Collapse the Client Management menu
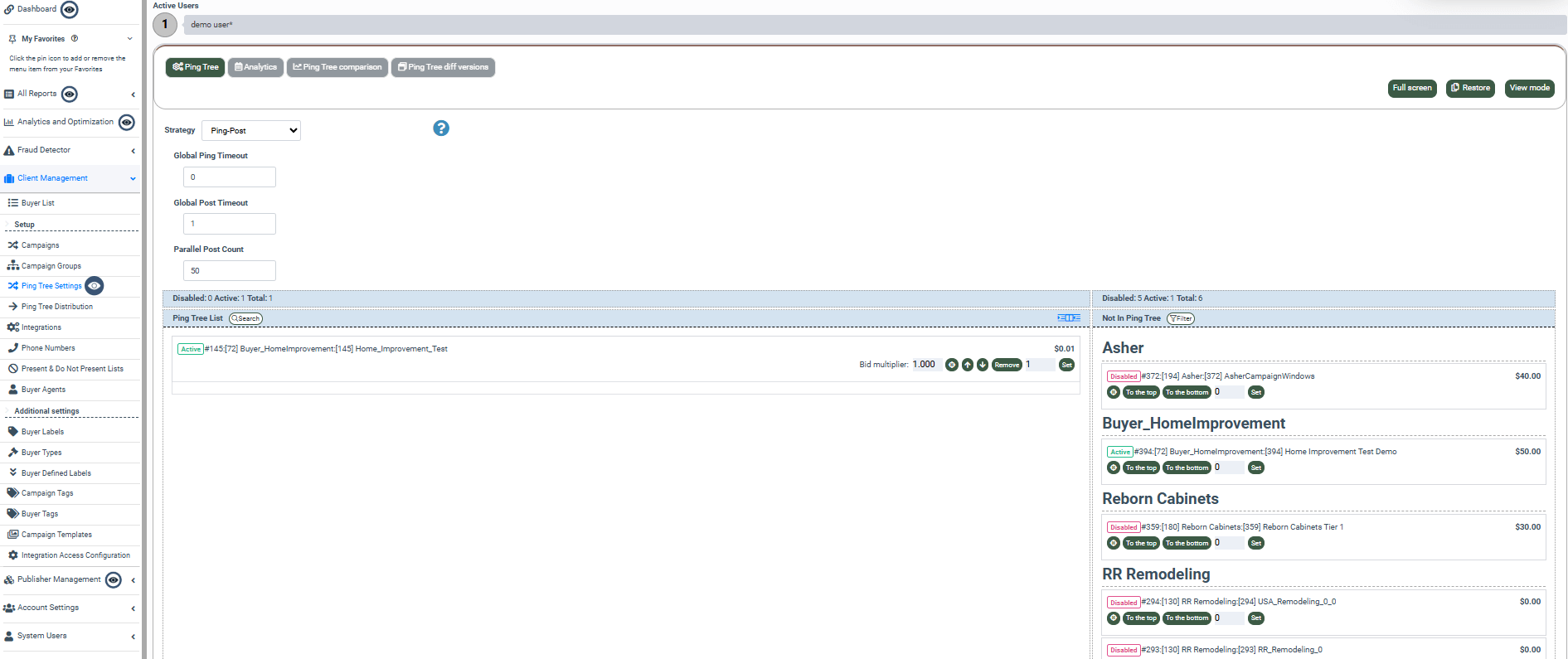 [x=133, y=179]
